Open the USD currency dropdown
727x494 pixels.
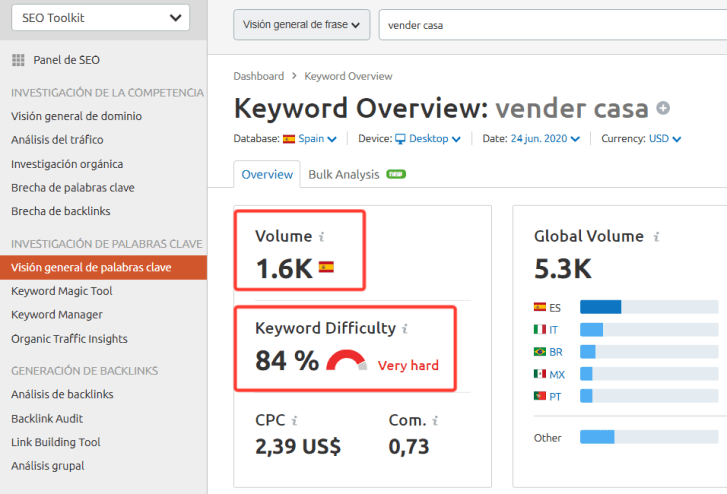[x=664, y=139]
